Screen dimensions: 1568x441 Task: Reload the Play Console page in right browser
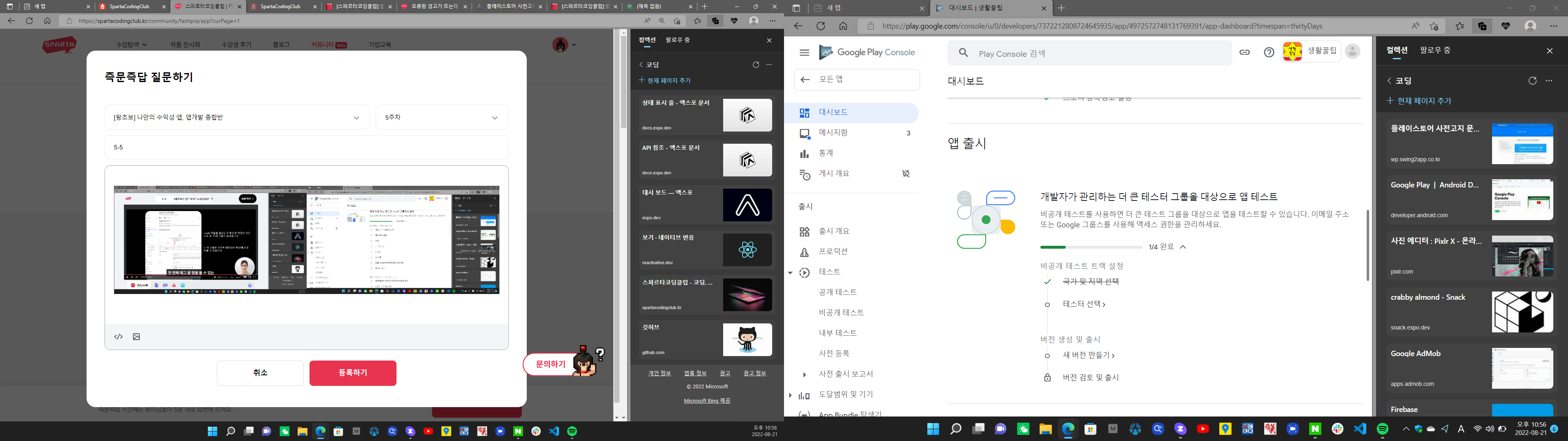820,26
